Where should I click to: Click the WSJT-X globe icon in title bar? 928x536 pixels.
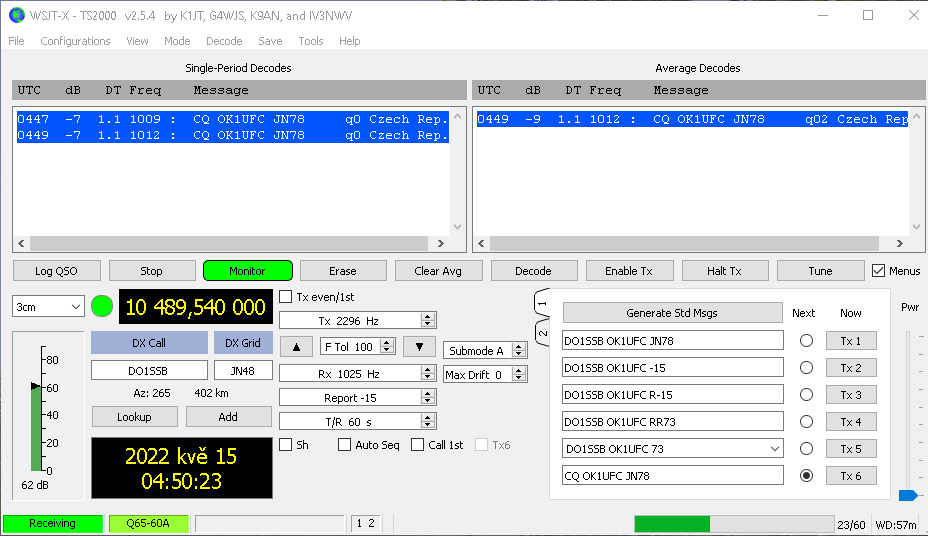coord(16,15)
